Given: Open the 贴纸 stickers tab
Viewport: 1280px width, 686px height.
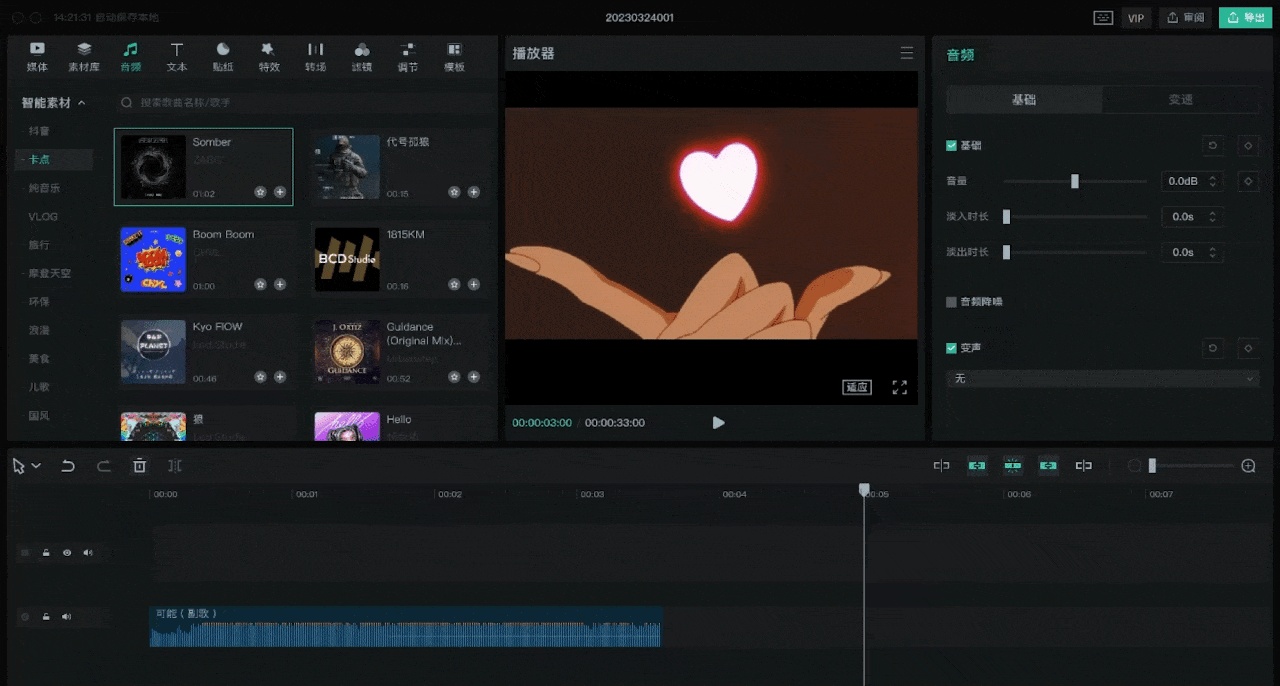Looking at the screenshot, I should point(223,57).
